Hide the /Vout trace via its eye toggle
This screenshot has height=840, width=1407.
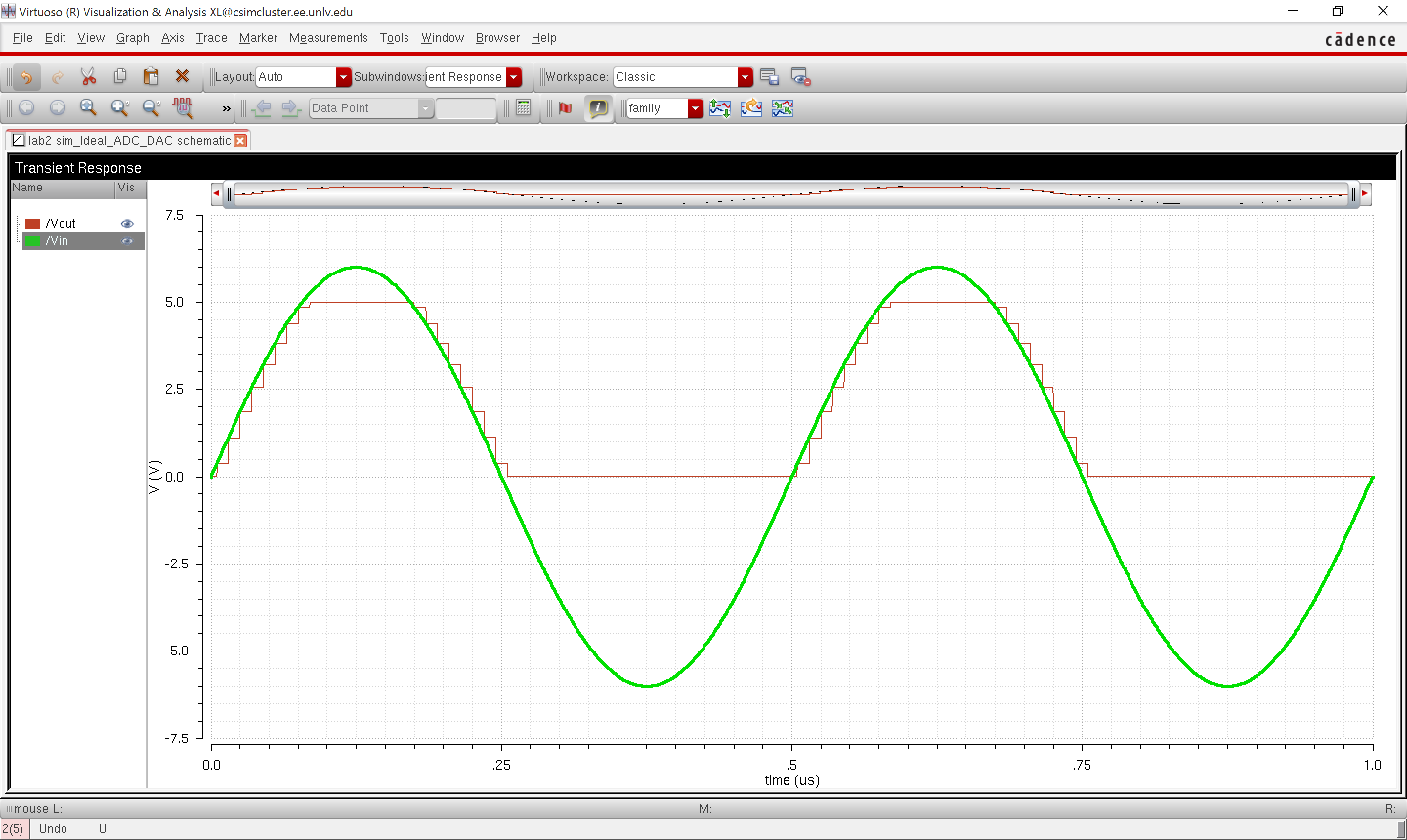(127, 223)
